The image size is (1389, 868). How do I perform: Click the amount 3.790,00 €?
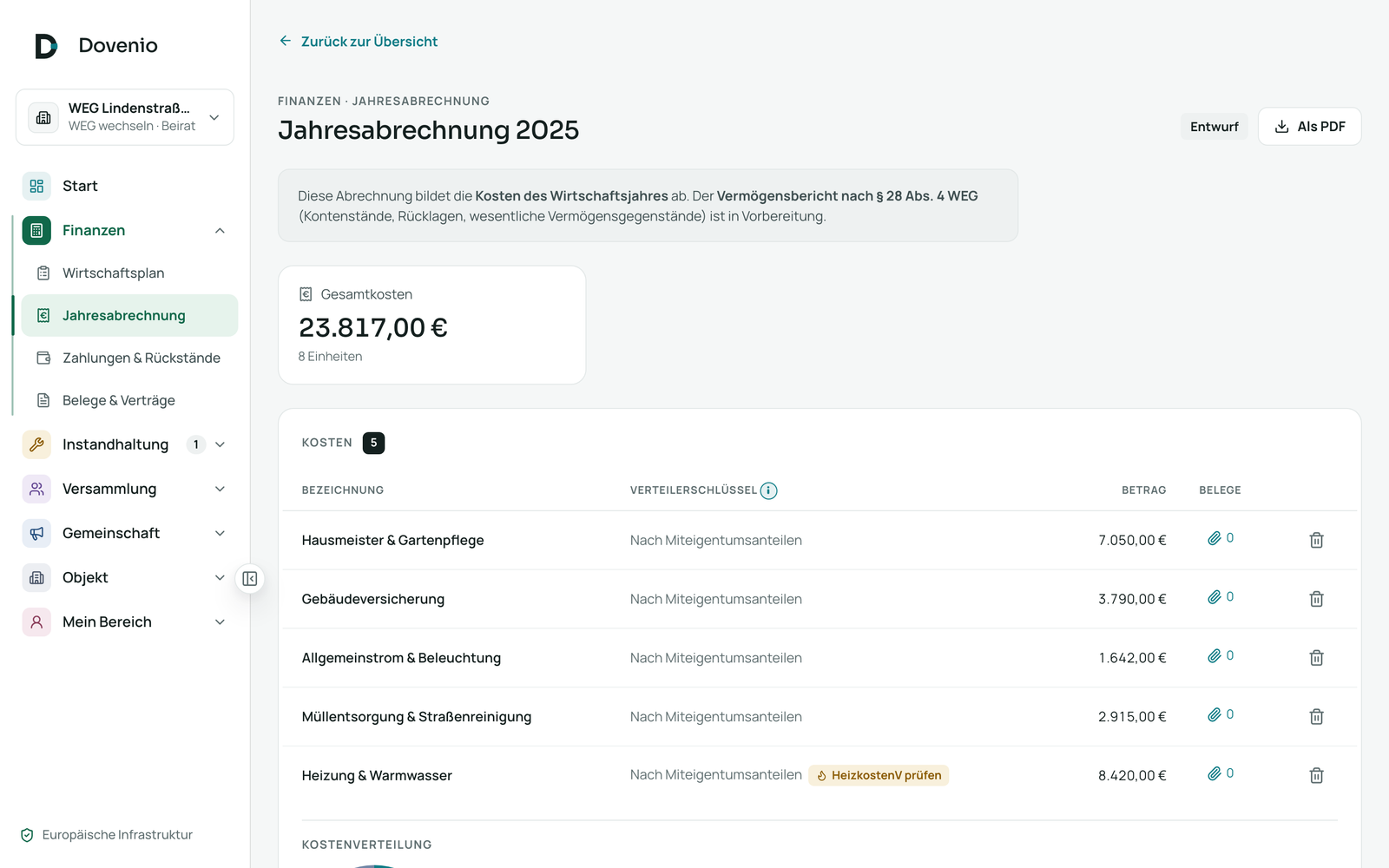pos(1132,599)
